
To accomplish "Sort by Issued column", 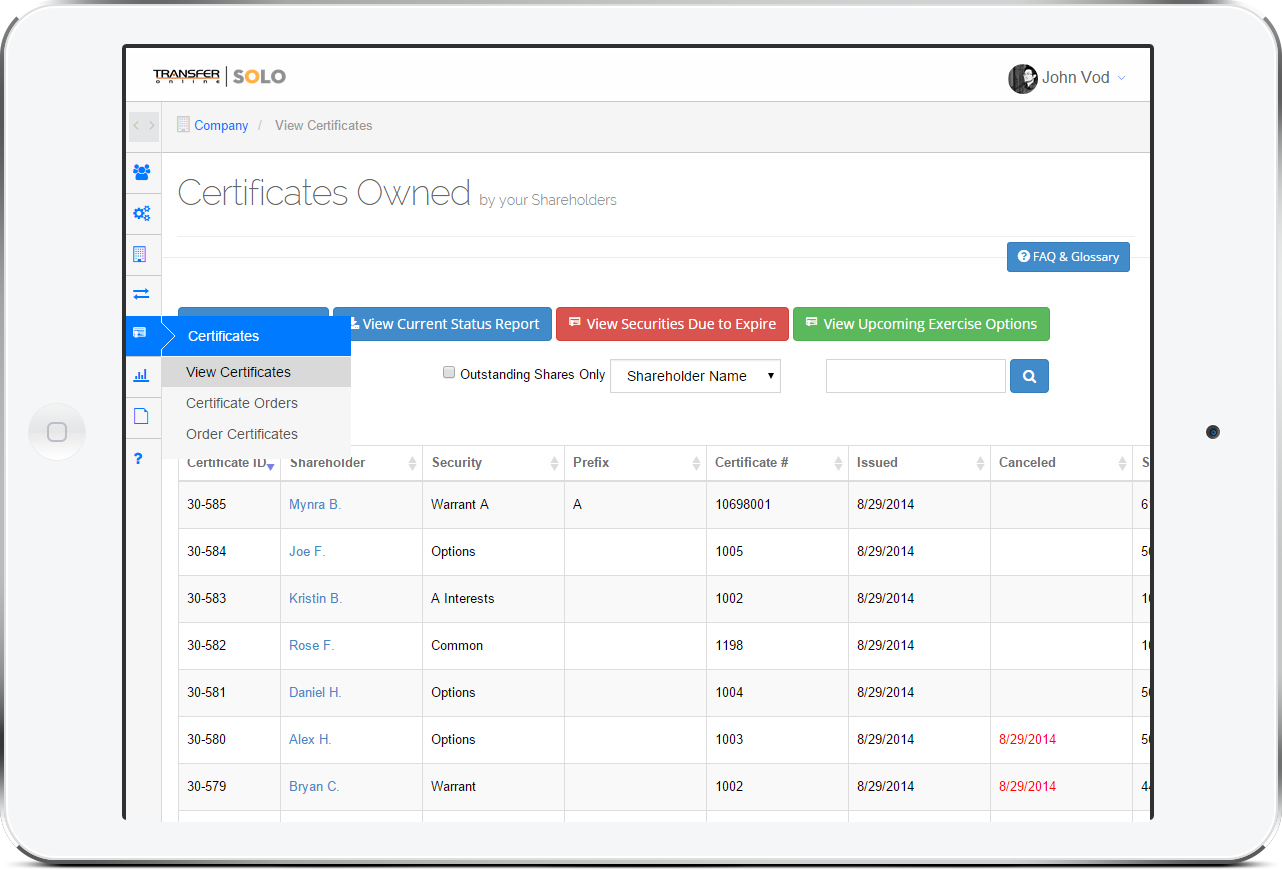I will pos(919,463).
